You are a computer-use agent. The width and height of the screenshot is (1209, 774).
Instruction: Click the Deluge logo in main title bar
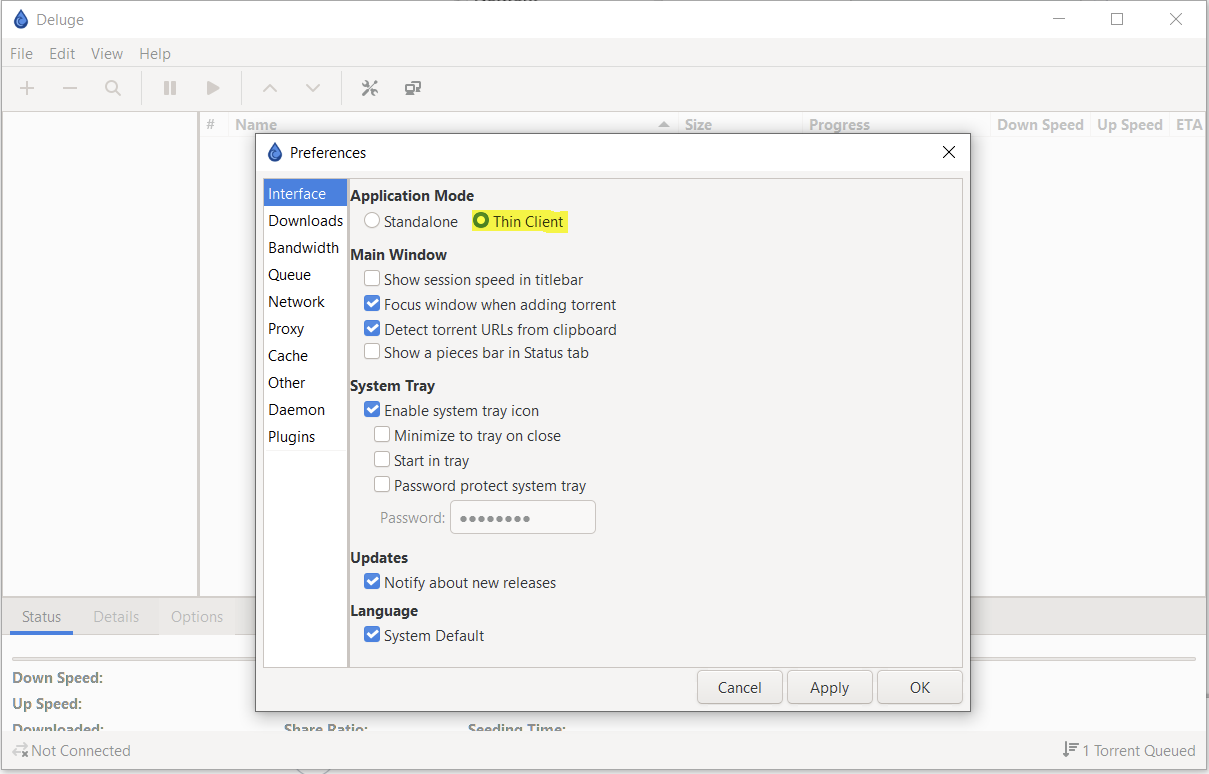[21, 19]
